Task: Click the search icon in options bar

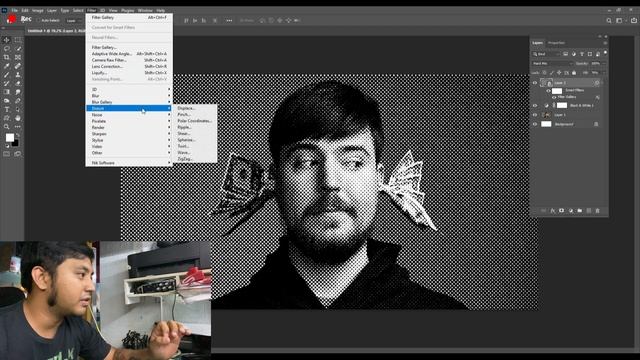Action: point(609,20)
